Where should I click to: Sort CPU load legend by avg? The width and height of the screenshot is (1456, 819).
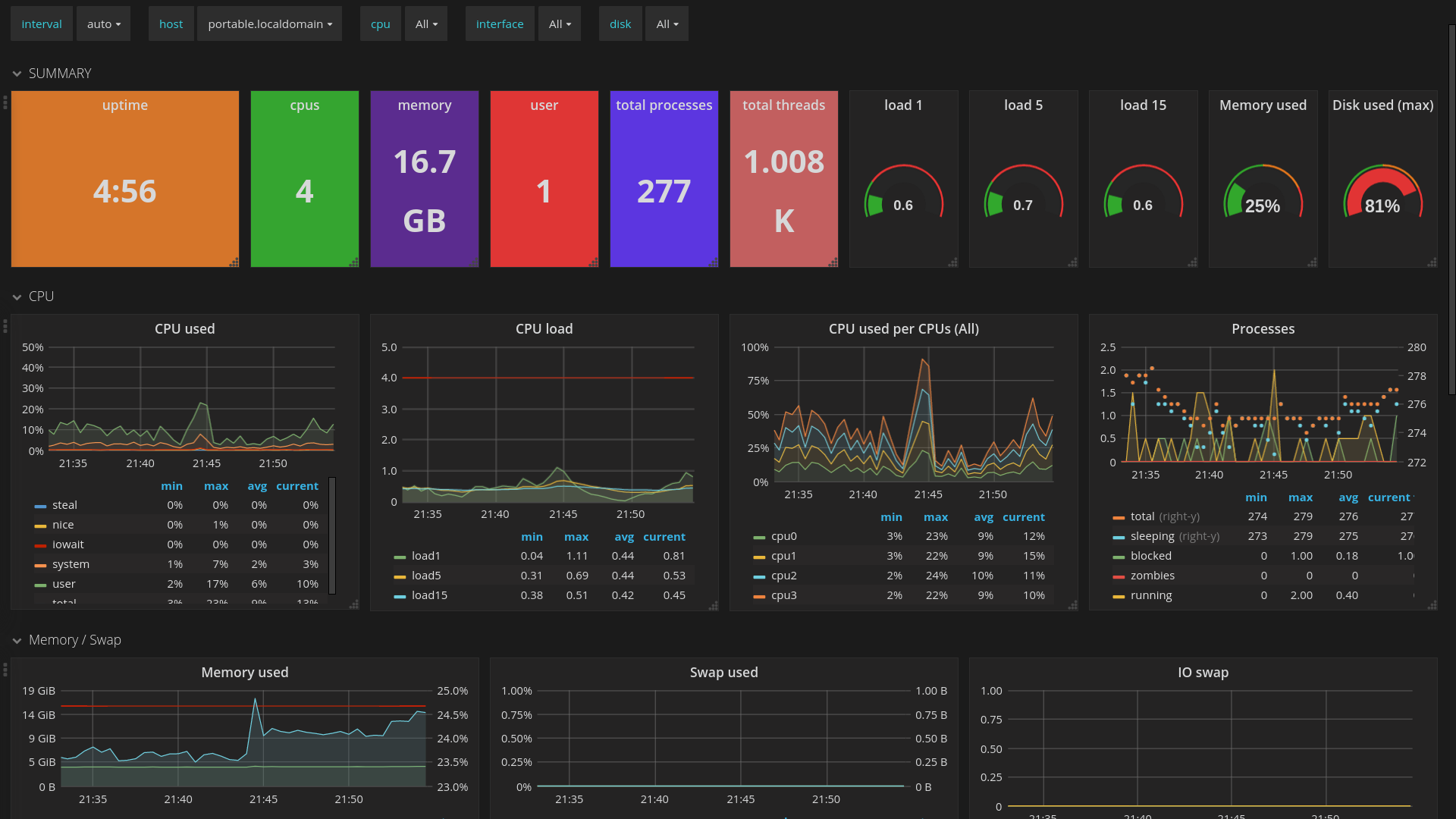623,537
